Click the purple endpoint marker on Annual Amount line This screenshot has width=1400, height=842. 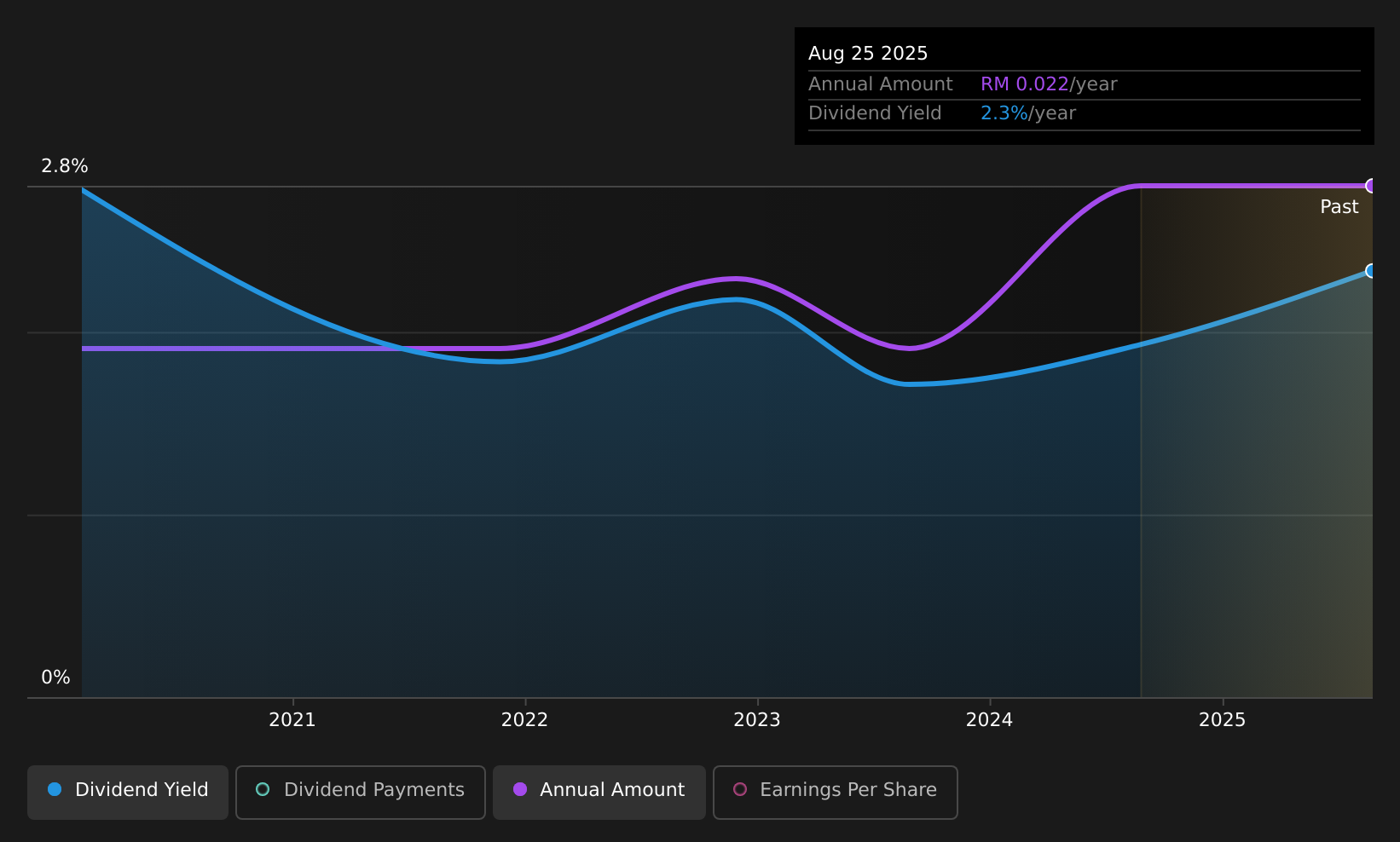click(x=1371, y=186)
